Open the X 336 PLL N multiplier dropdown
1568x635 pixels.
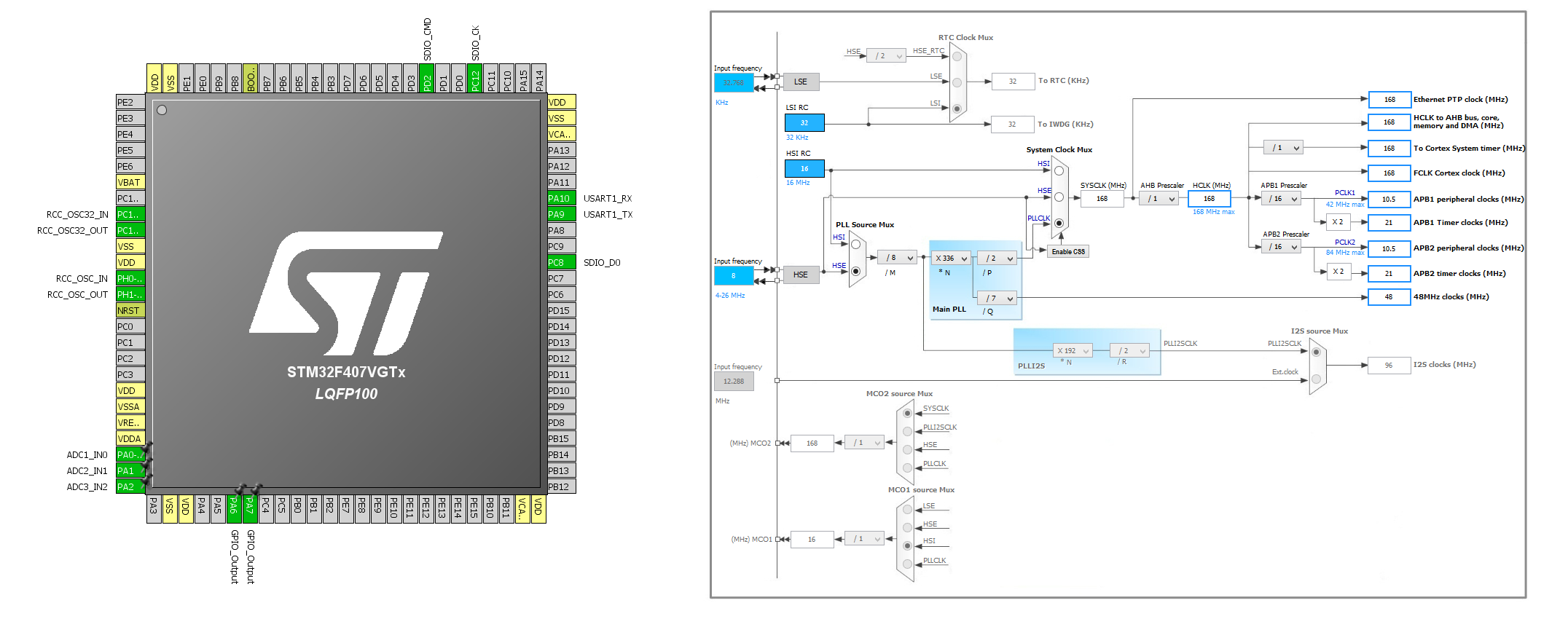point(951,259)
